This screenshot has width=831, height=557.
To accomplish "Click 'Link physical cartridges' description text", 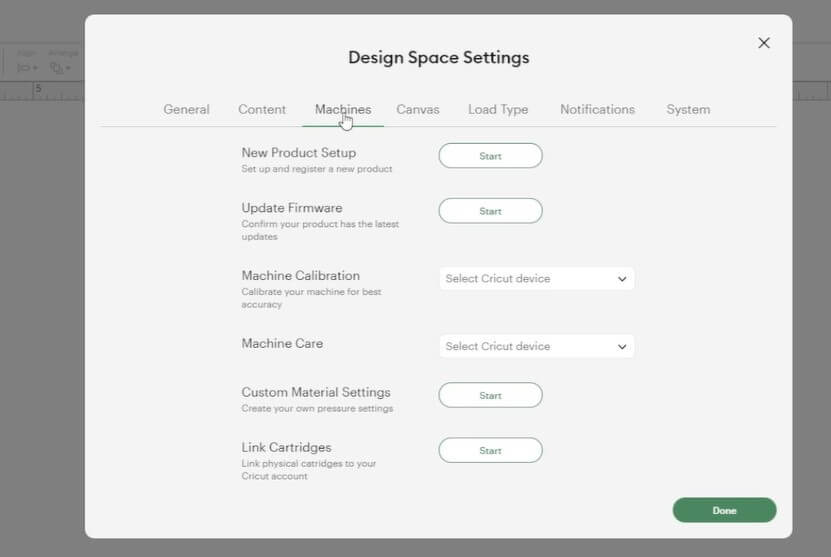I will (309, 470).
